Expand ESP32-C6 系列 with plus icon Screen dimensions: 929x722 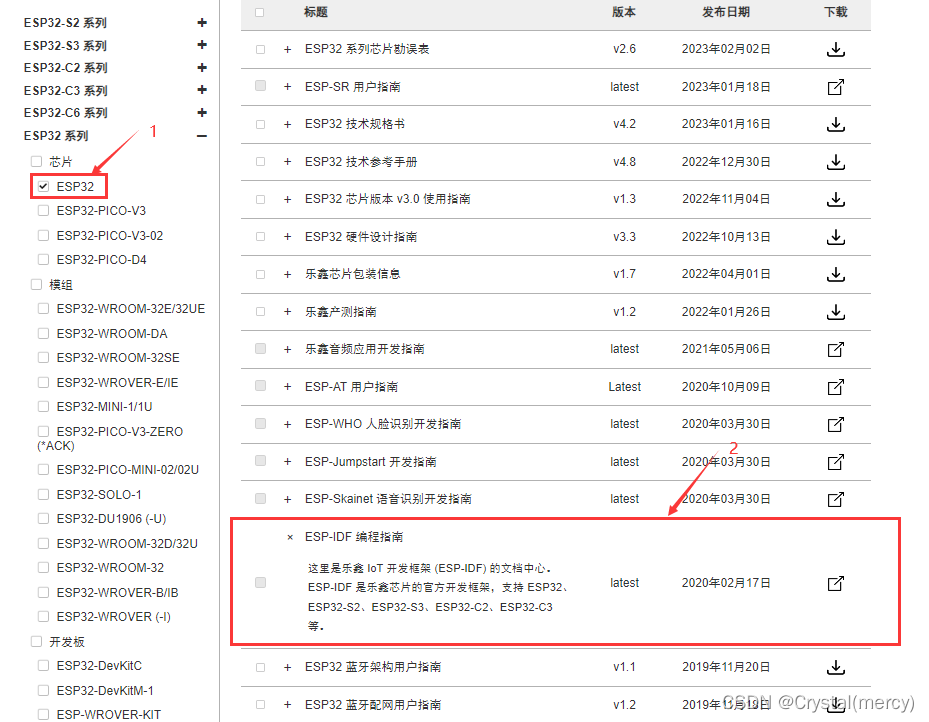coord(202,113)
